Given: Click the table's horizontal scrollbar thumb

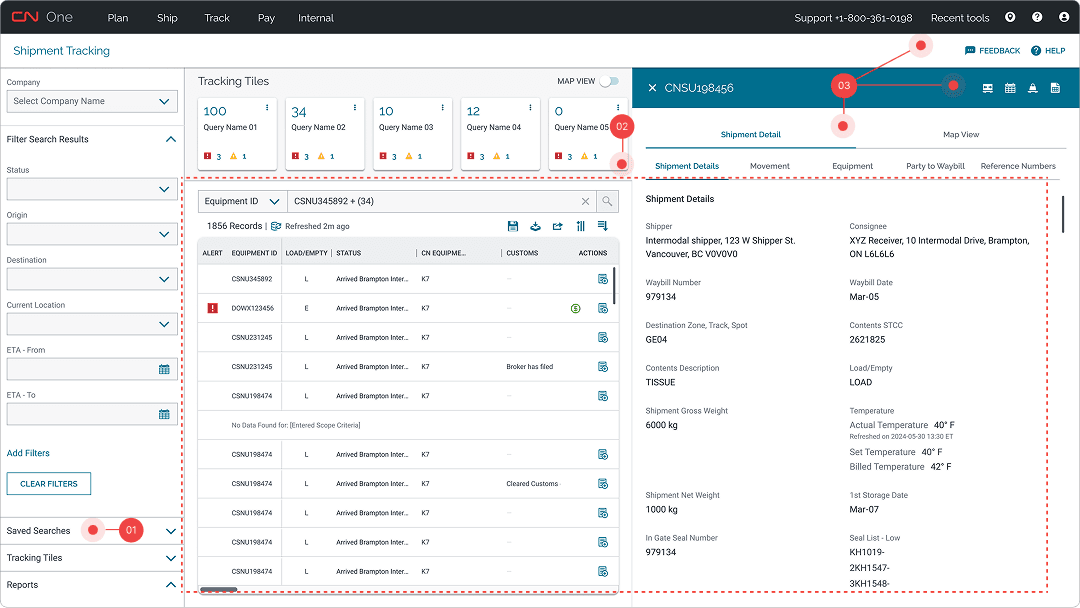Looking at the screenshot, I should coord(219,589).
